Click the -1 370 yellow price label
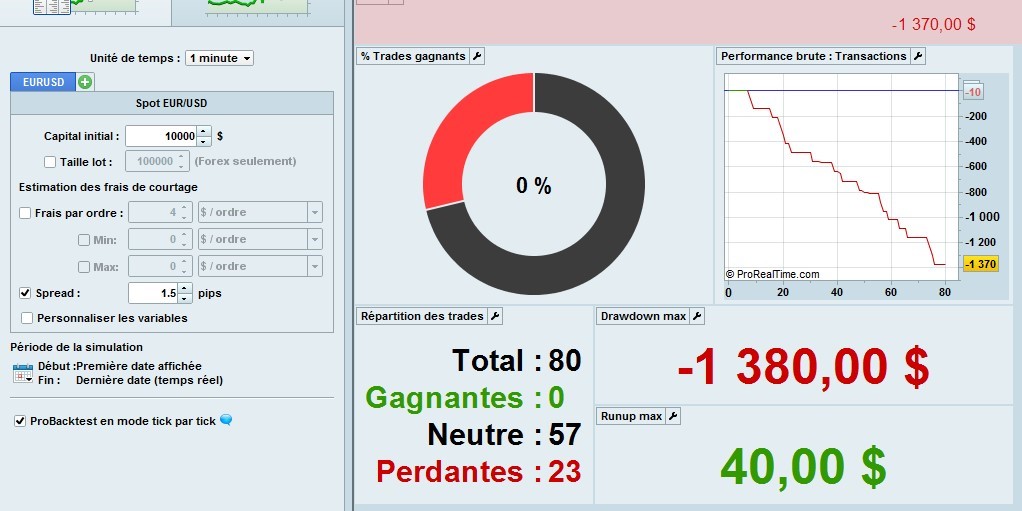The height and width of the screenshot is (511, 1022). click(980, 264)
